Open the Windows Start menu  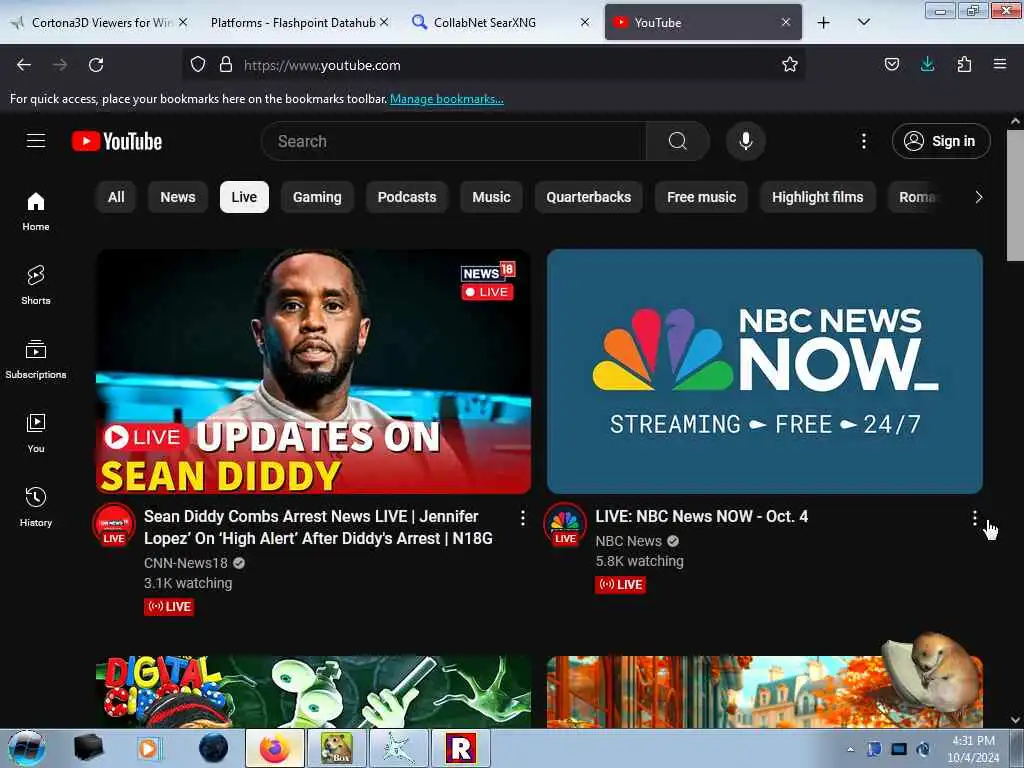(26, 748)
